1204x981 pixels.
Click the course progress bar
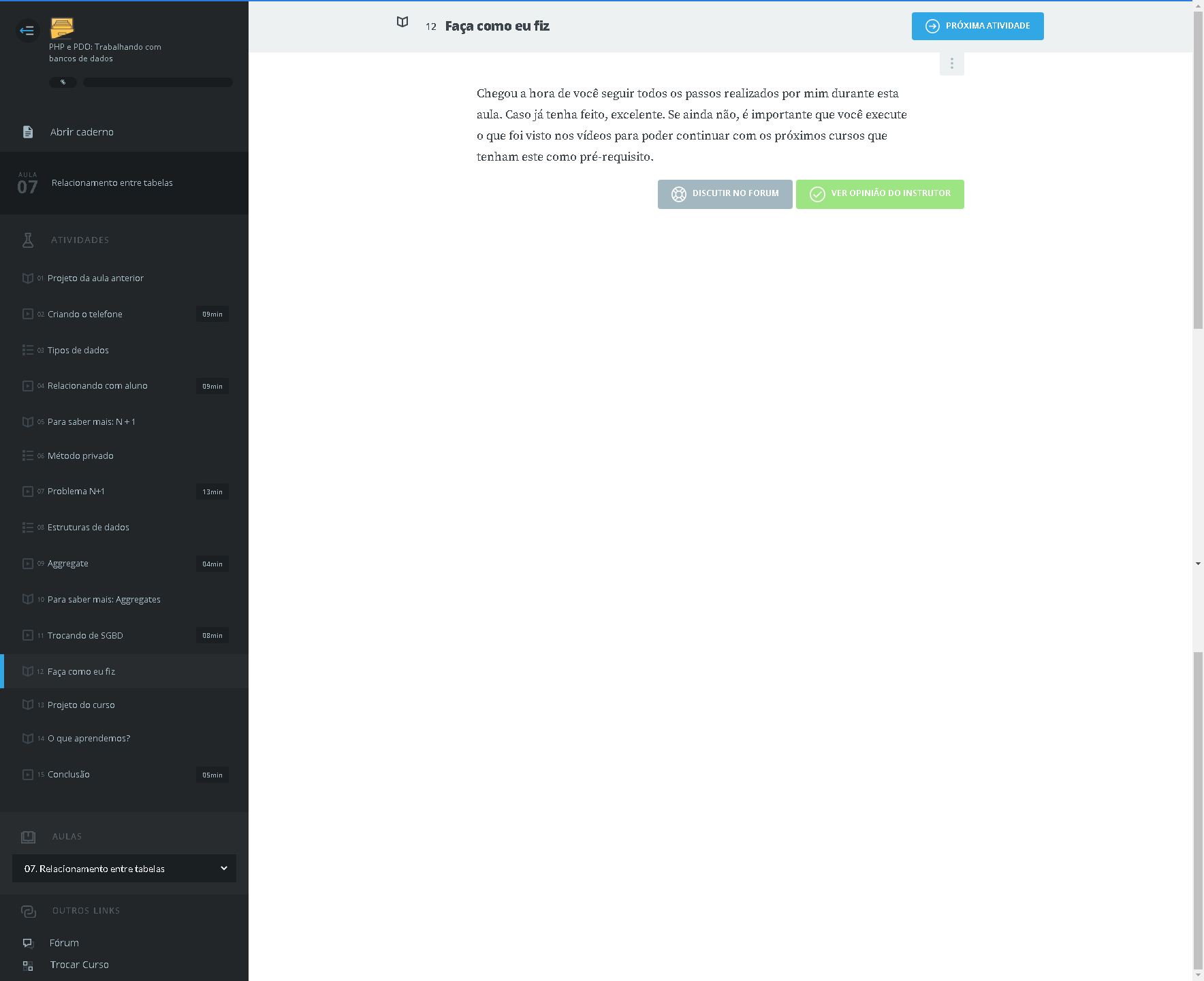157,82
